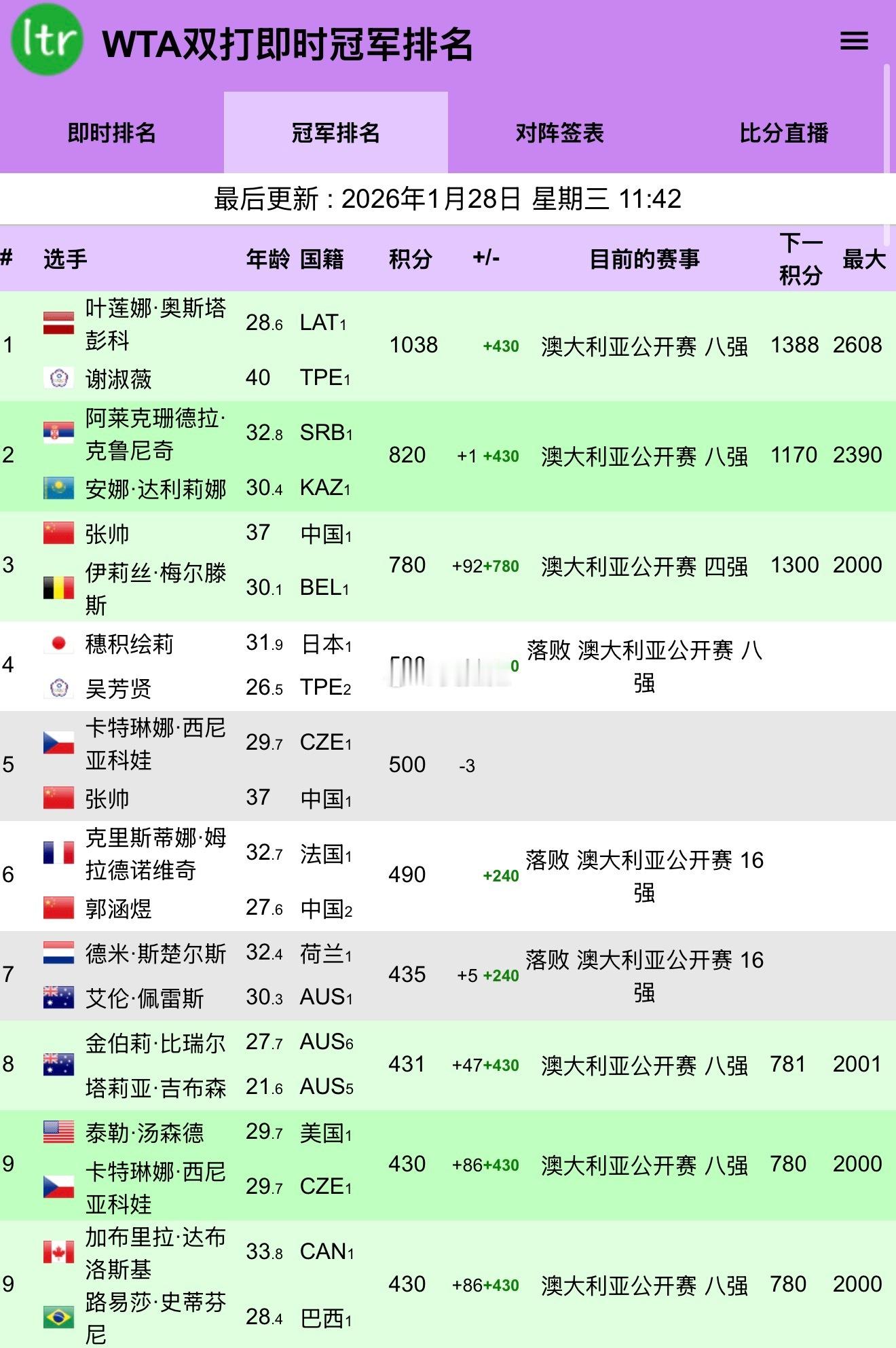Click the WTA双打即时冠军排名 title
This screenshot has width=896, height=1348.
(x=287, y=44)
